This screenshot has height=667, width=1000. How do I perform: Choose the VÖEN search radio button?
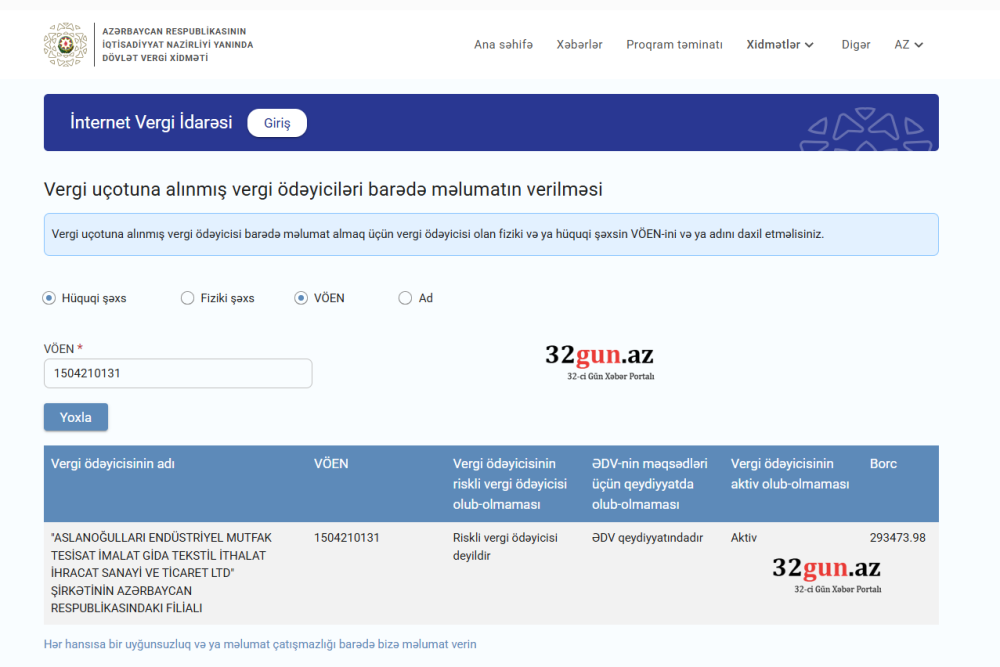pyautogui.click(x=301, y=298)
